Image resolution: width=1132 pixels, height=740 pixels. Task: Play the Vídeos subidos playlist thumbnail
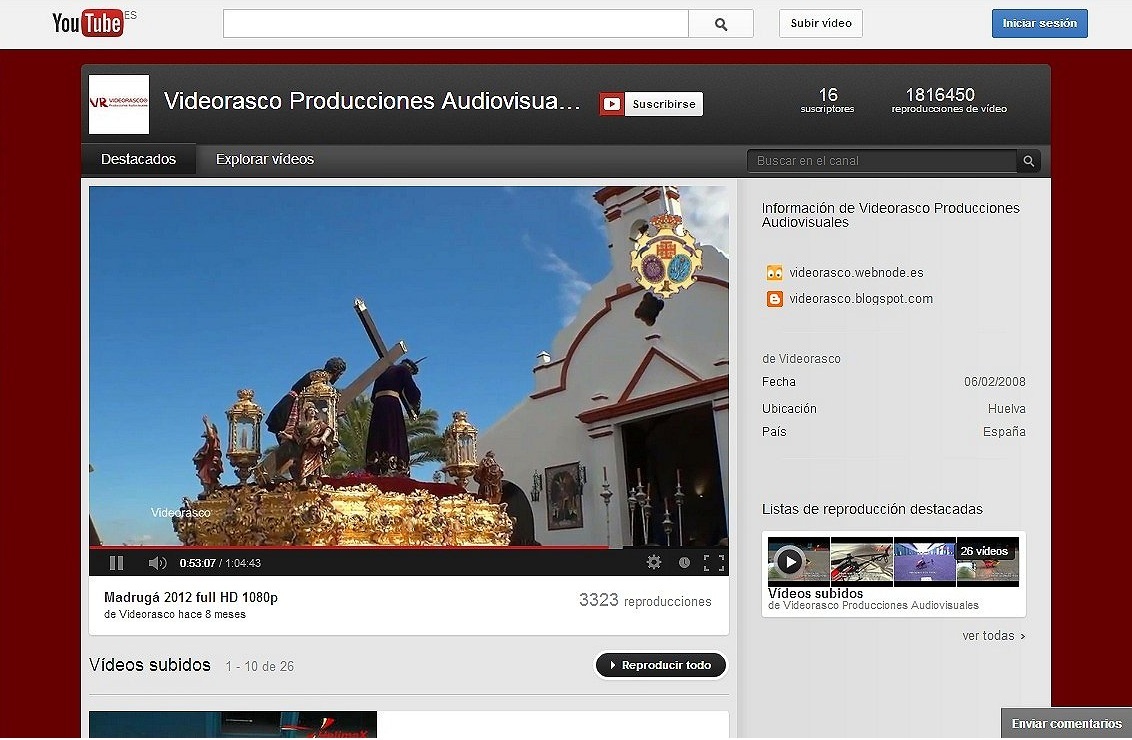pos(790,562)
